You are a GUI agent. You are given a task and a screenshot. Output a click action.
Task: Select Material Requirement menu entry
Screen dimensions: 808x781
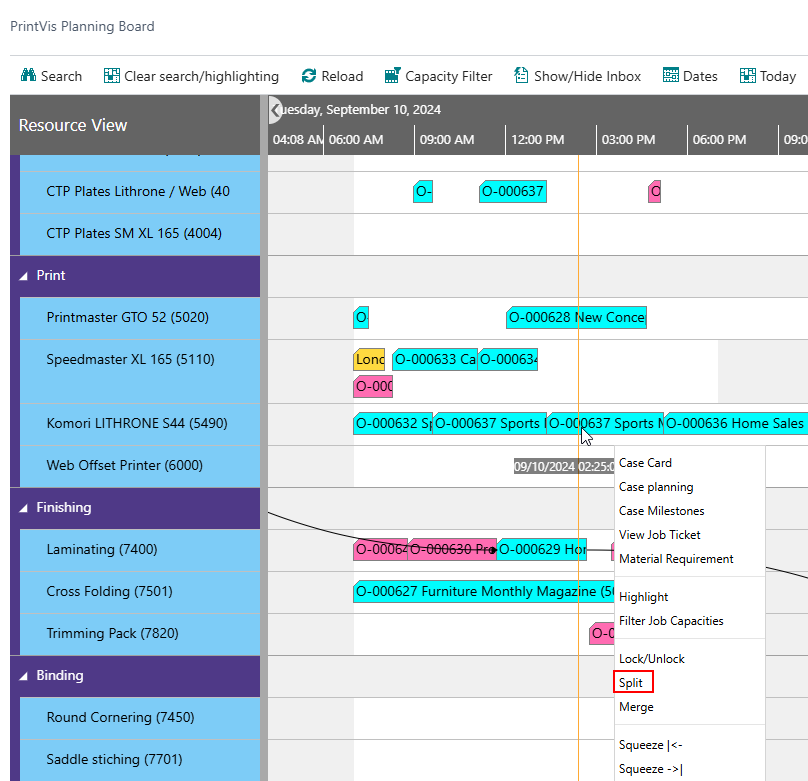pyautogui.click(x=676, y=558)
